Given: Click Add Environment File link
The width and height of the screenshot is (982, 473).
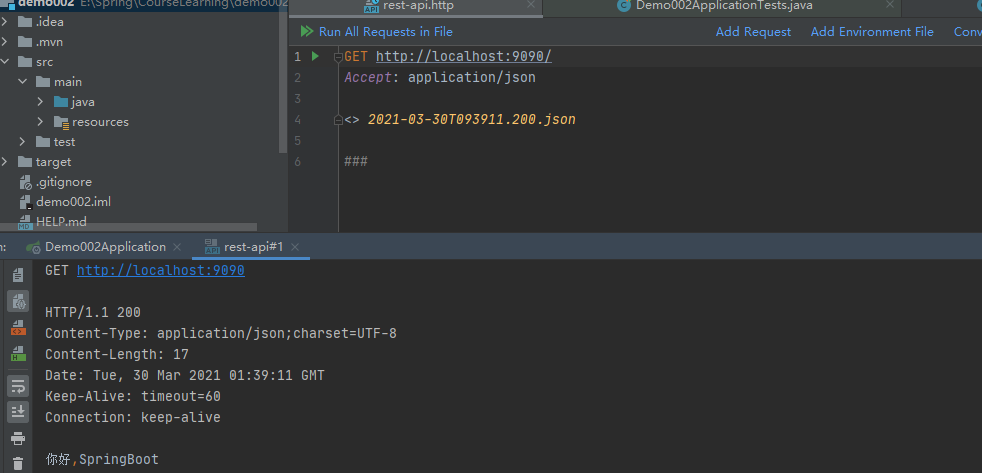Looking at the screenshot, I should 872,32.
